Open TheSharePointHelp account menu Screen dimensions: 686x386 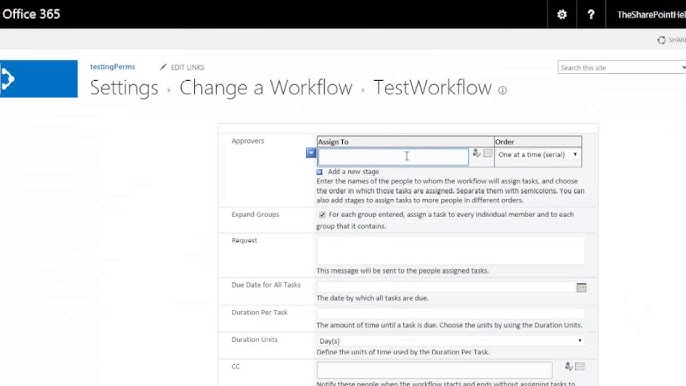point(651,14)
